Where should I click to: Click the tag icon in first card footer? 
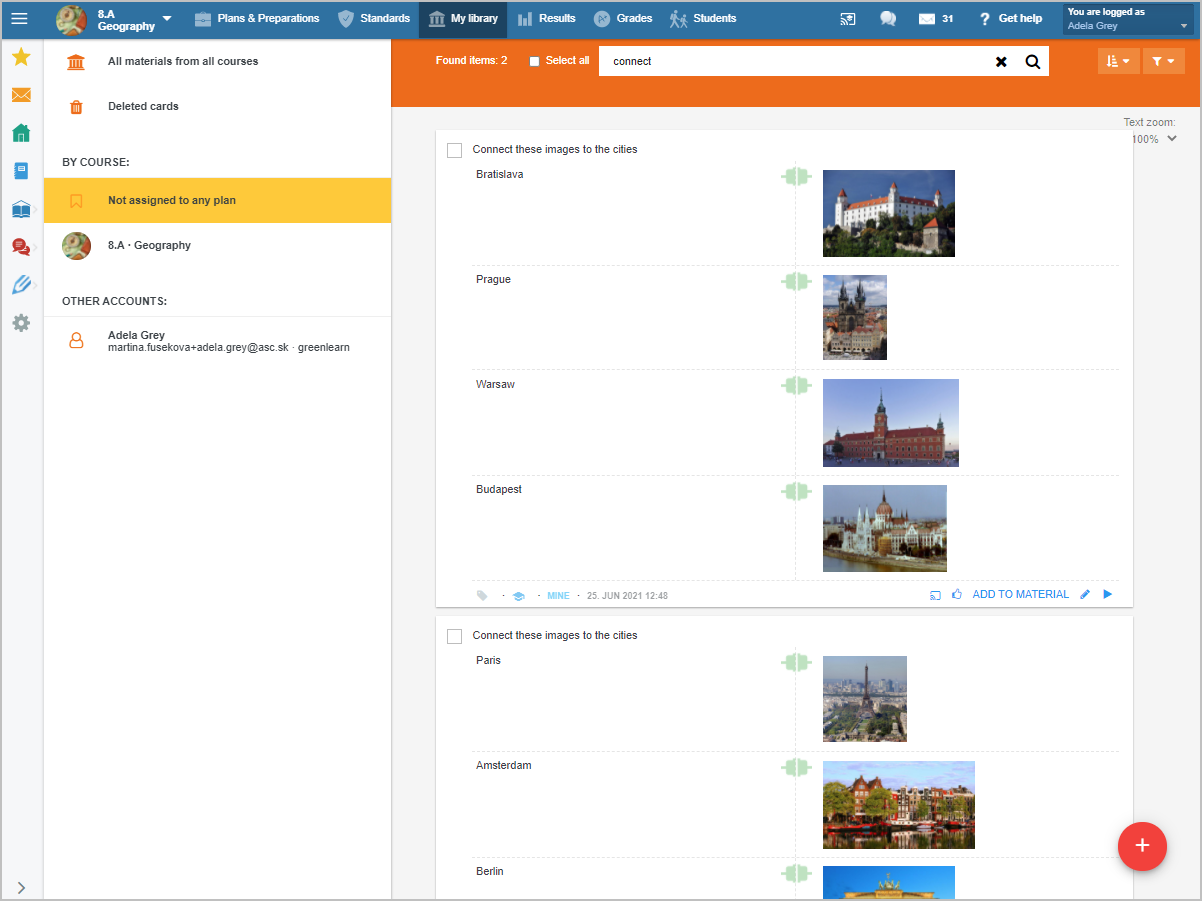pos(482,595)
